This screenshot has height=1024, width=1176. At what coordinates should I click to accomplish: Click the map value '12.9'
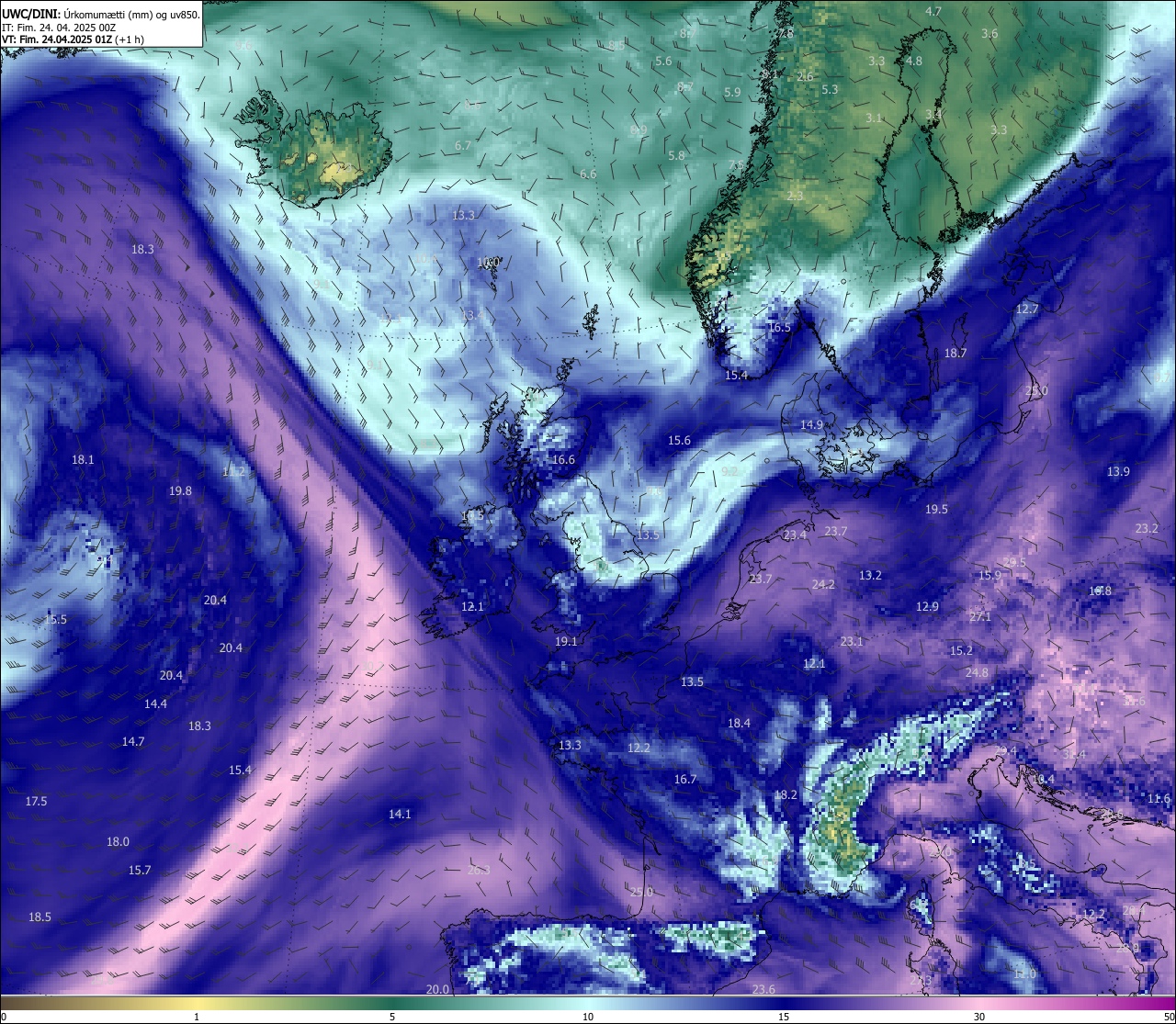(927, 607)
